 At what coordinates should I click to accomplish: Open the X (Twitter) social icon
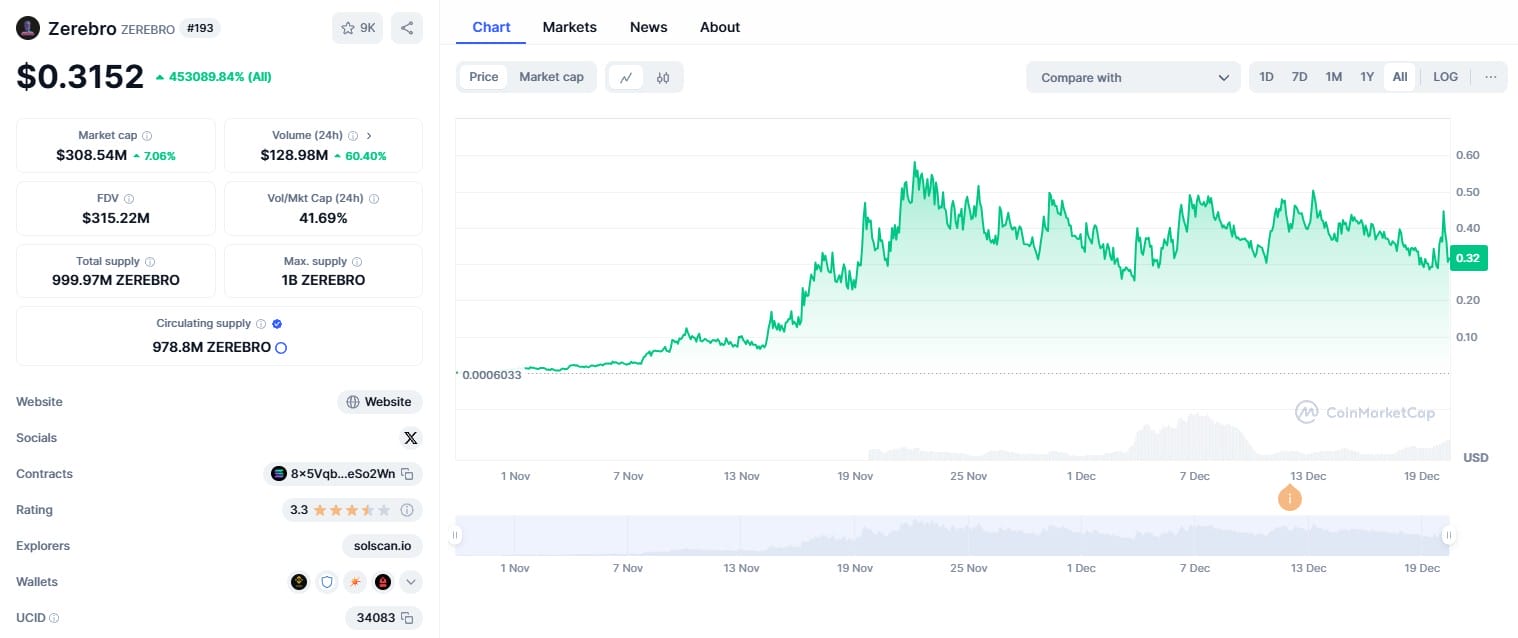(410, 438)
